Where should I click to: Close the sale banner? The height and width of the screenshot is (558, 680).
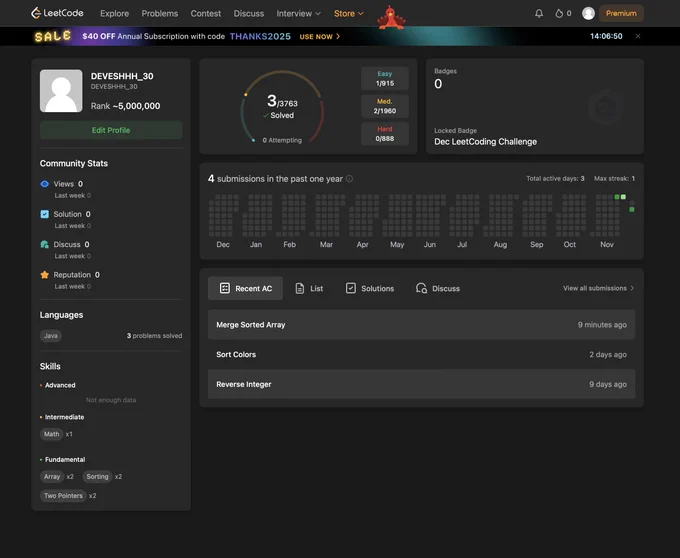(x=638, y=36)
